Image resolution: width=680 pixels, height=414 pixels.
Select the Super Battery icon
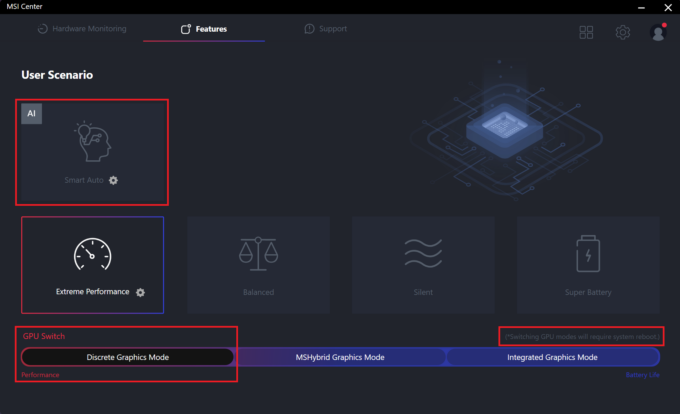[587, 254]
